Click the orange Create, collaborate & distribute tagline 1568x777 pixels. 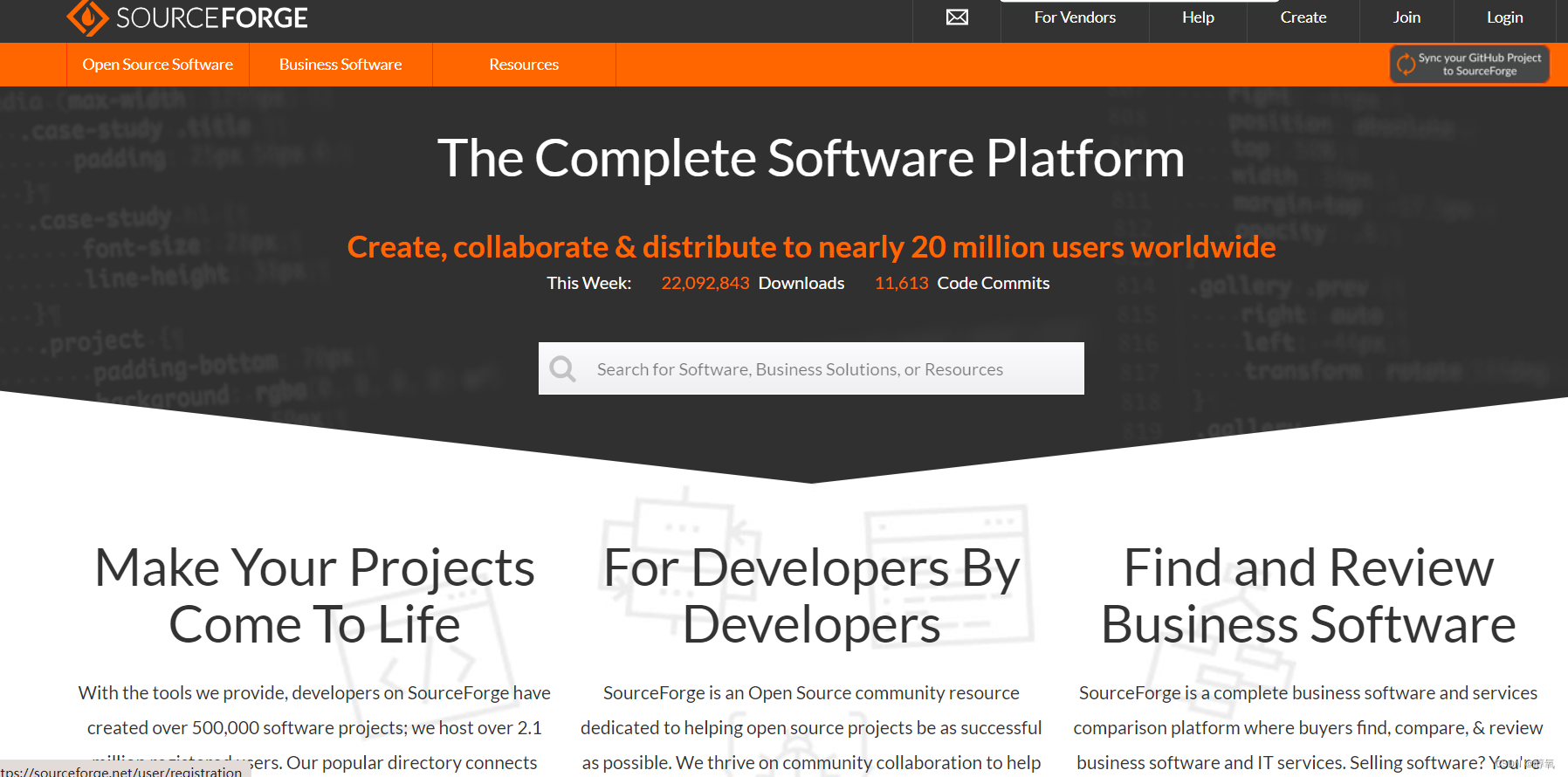811,247
